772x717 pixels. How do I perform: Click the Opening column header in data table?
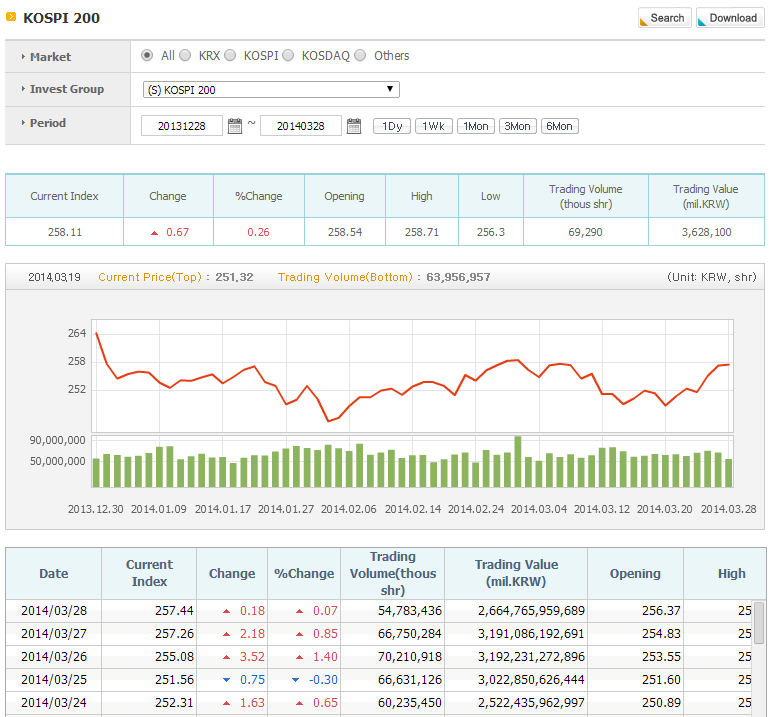(x=635, y=573)
